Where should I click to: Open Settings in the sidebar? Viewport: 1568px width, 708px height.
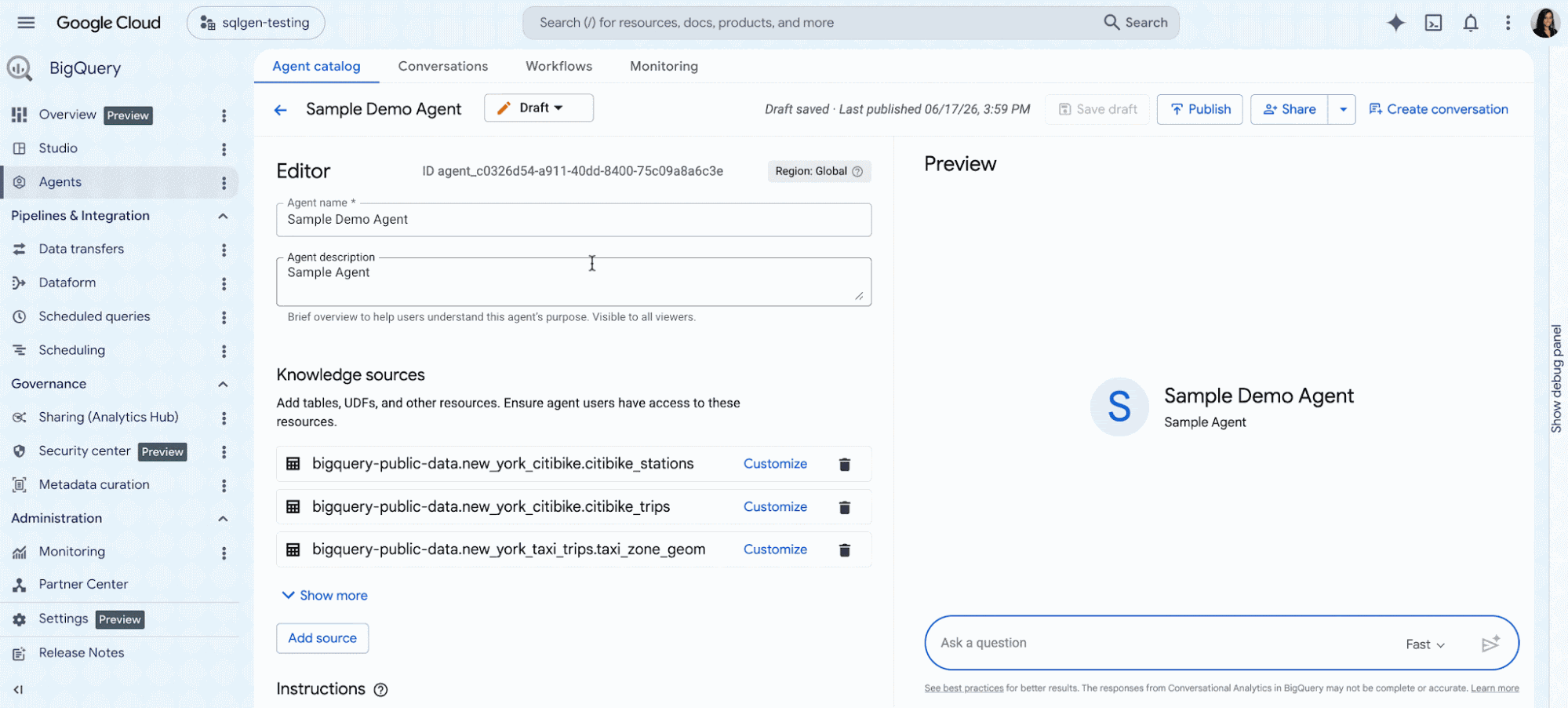click(64, 619)
